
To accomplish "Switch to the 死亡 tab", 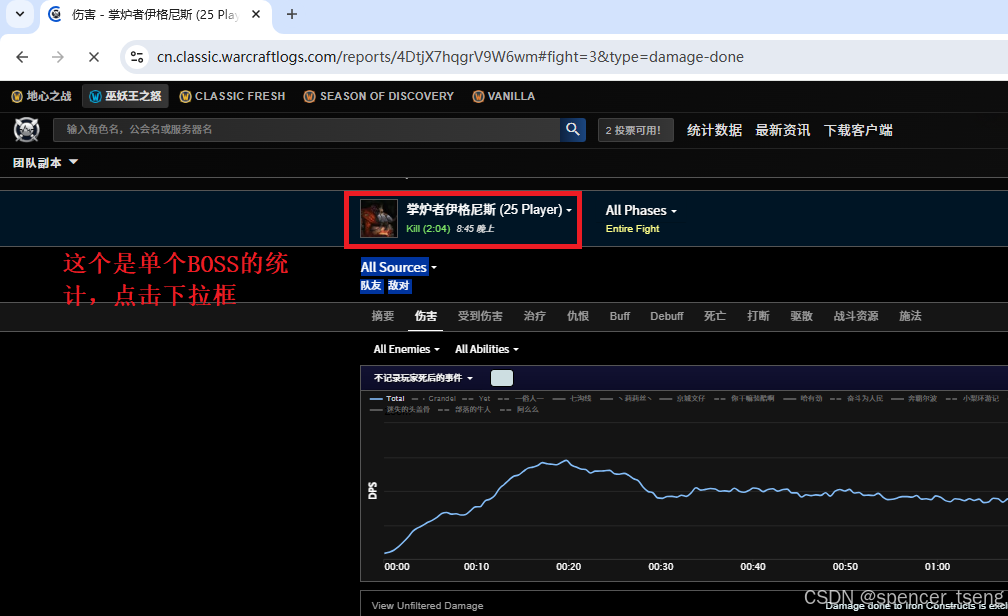I will pyautogui.click(x=715, y=316).
